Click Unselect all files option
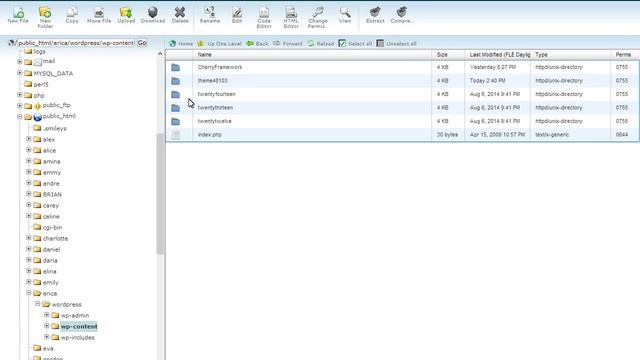The image size is (640, 360). 396,44
